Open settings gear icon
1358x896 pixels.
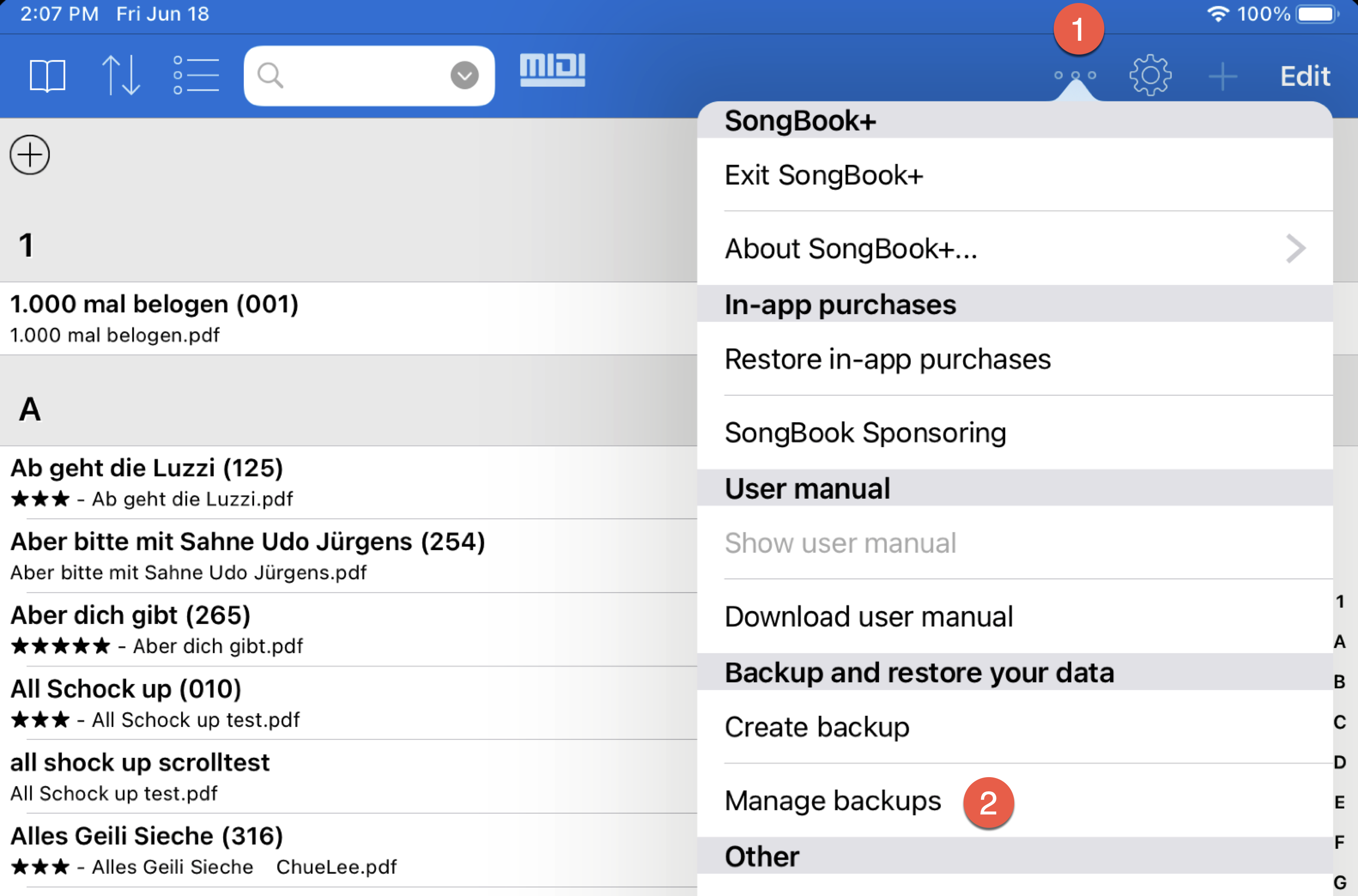(1150, 76)
